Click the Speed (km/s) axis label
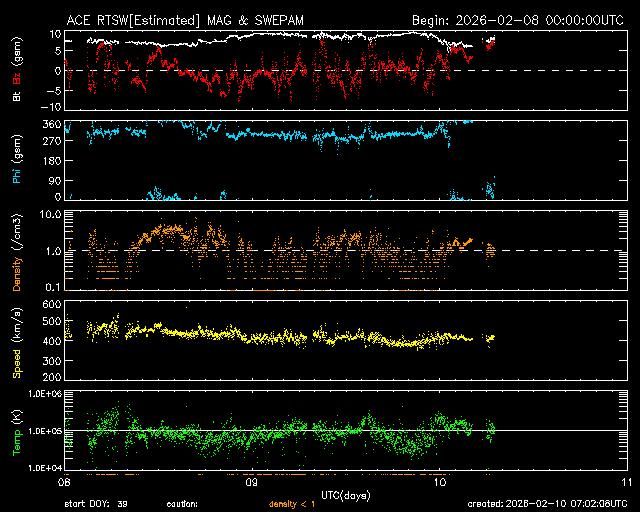 coord(17,341)
